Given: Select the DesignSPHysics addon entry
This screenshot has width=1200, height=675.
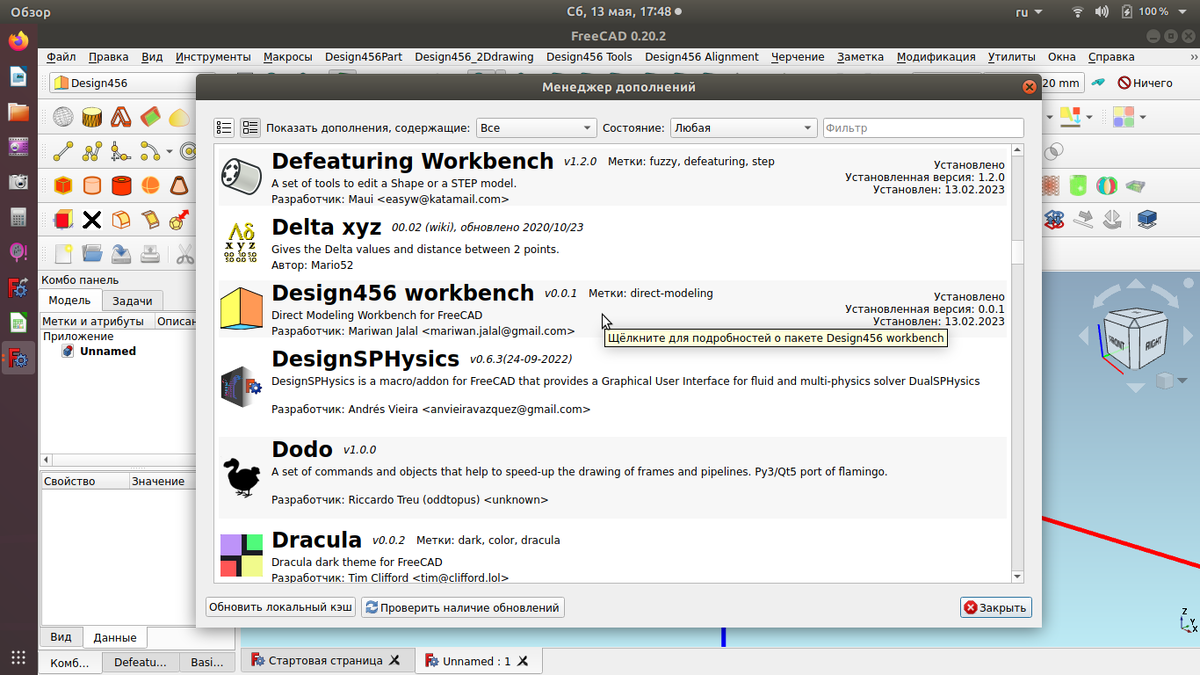Looking at the screenshot, I should 612,385.
